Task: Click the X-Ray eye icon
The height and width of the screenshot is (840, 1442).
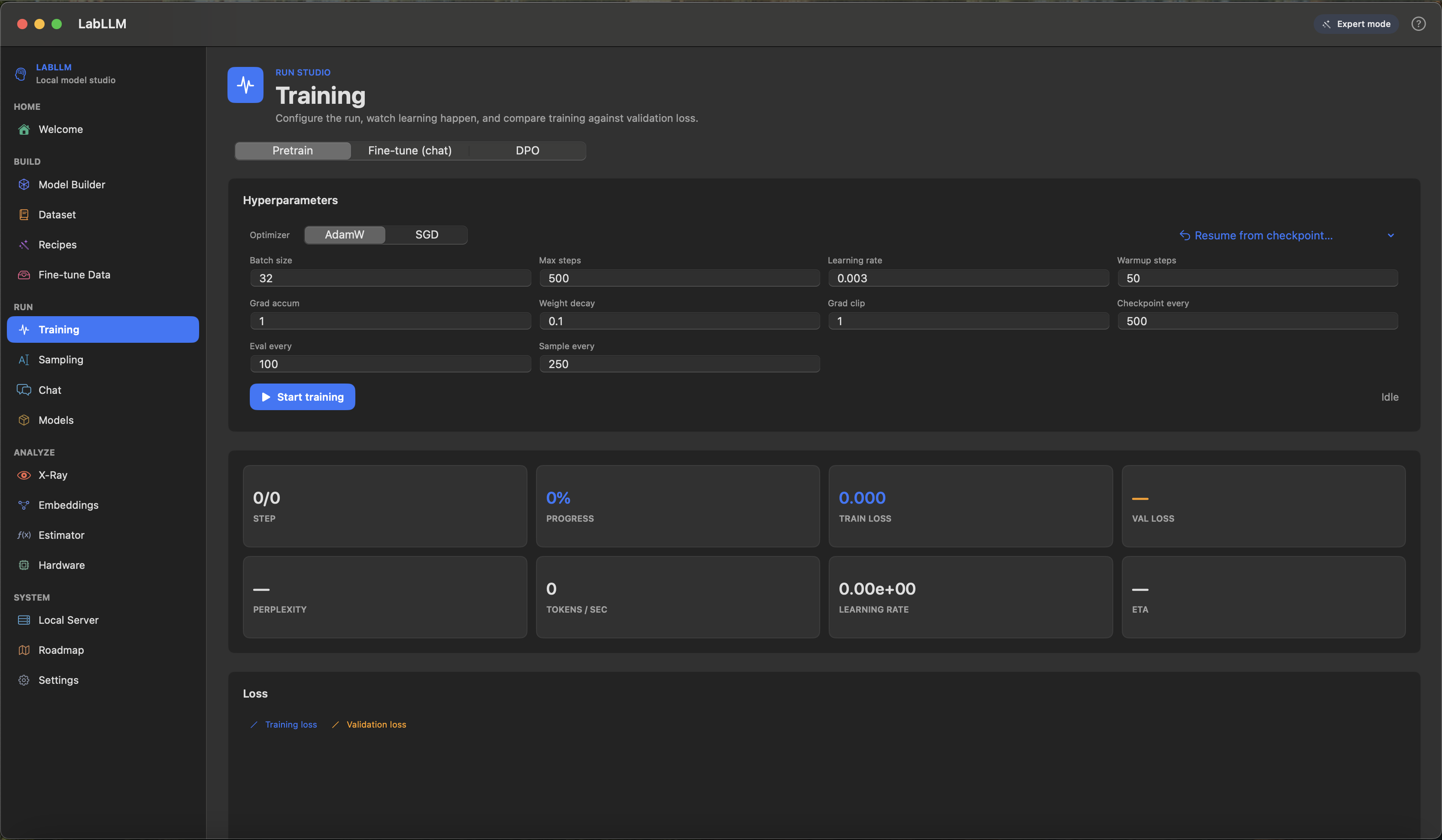Action: (x=24, y=475)
